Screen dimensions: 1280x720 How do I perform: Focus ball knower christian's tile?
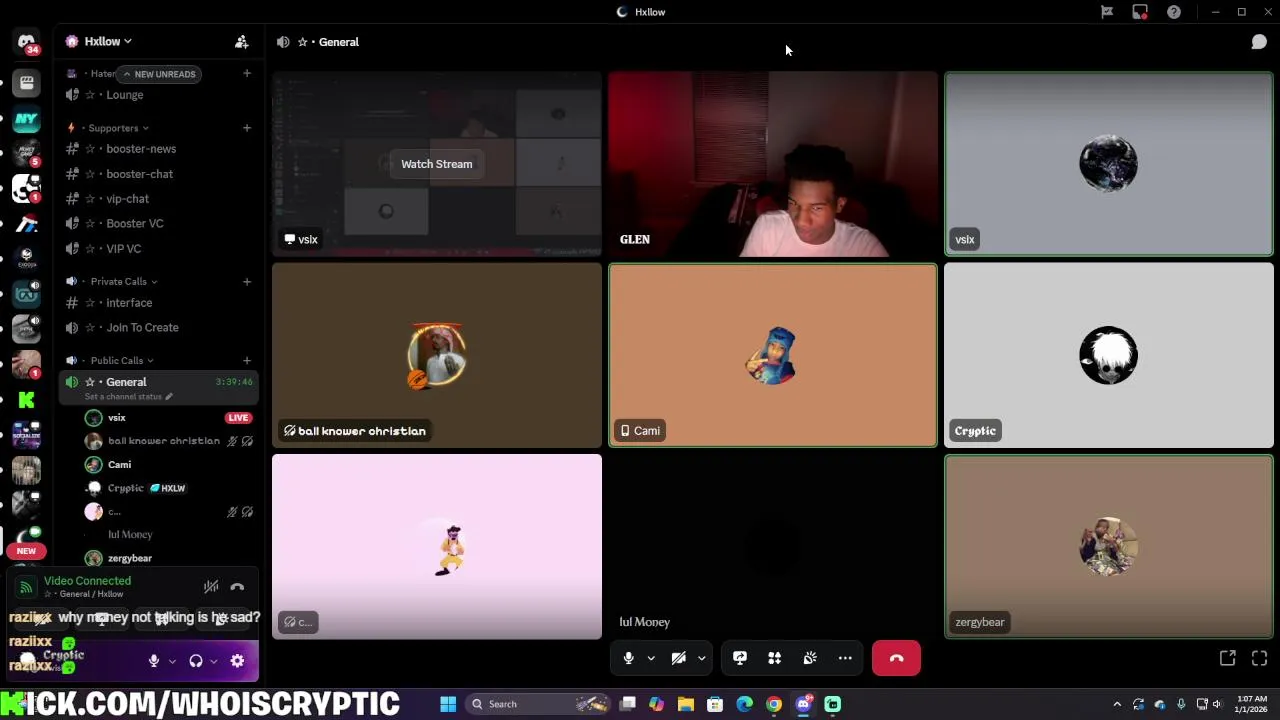coord(437,355)
